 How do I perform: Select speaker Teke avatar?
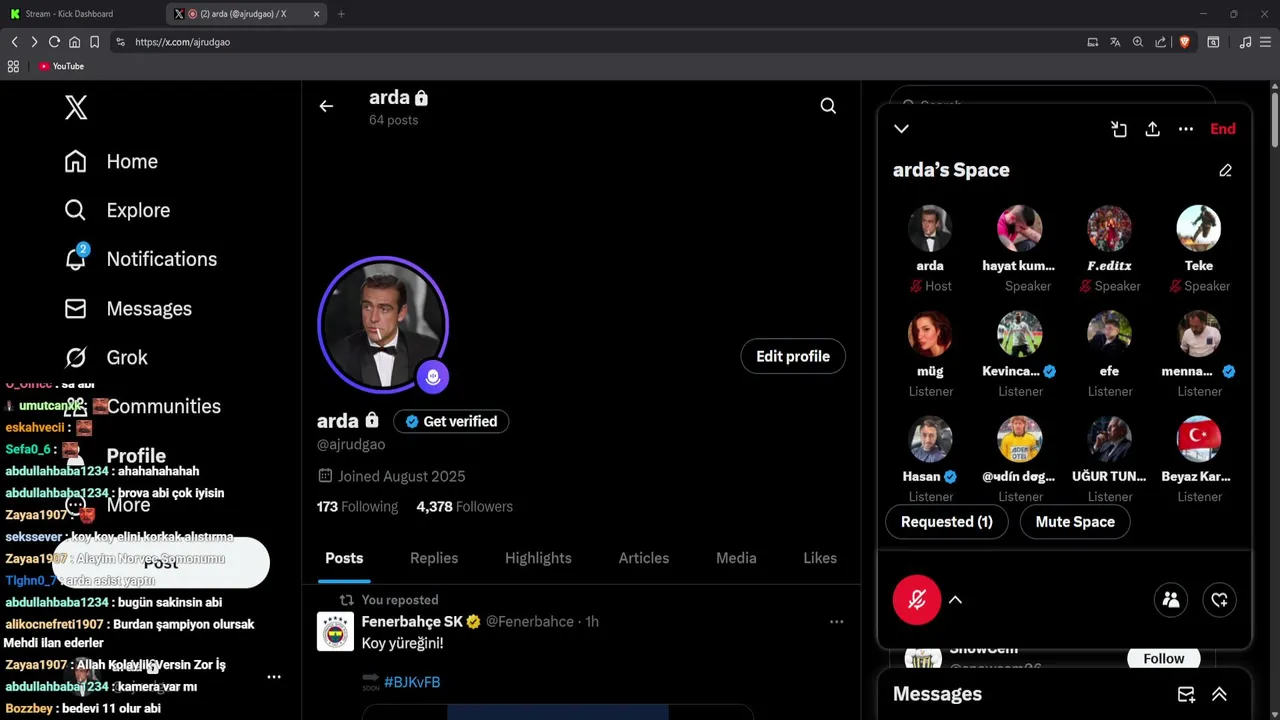(x=1198, y=228)
